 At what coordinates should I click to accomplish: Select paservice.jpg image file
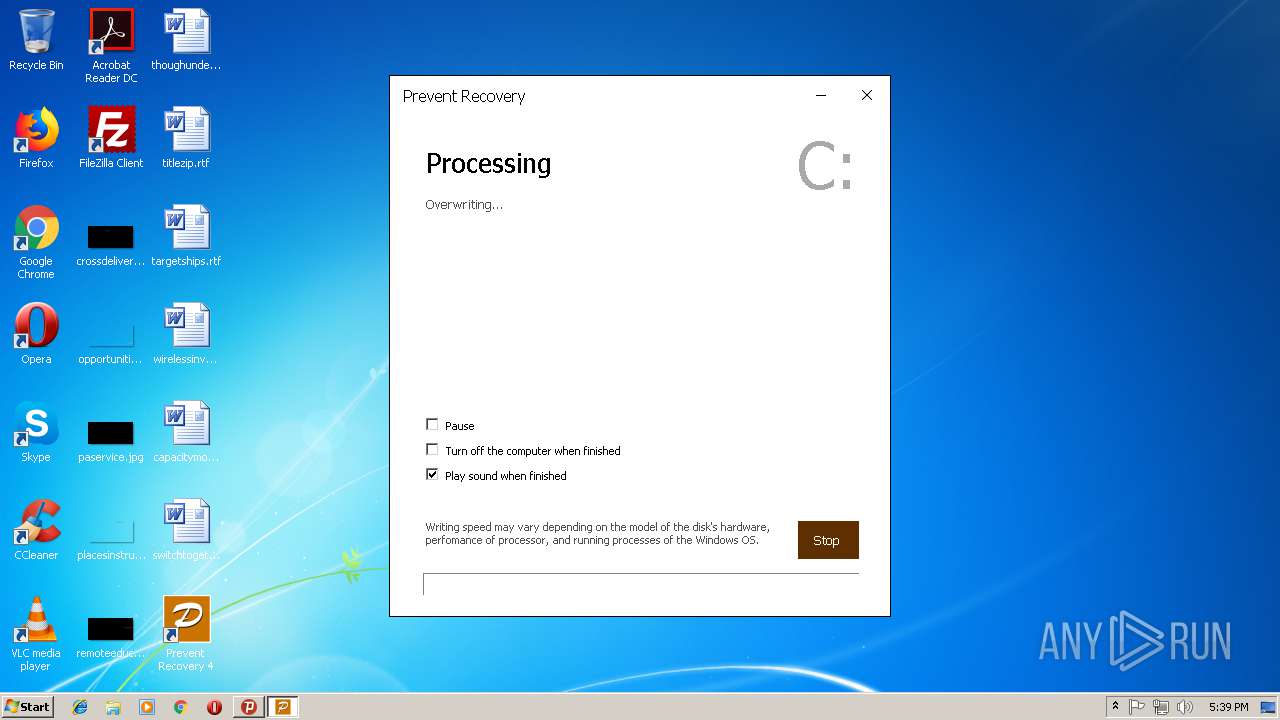[111, 442]
